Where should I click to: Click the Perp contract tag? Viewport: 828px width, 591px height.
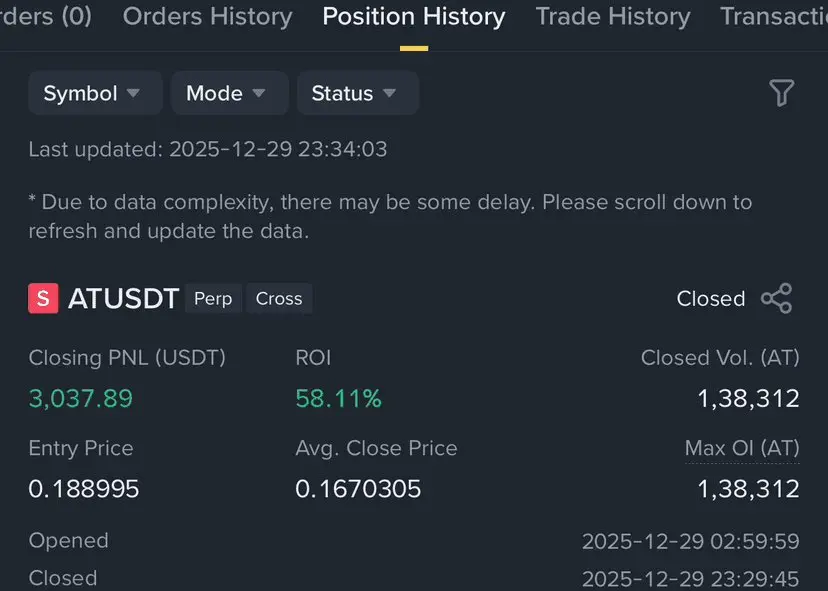(x=212, y=299)
